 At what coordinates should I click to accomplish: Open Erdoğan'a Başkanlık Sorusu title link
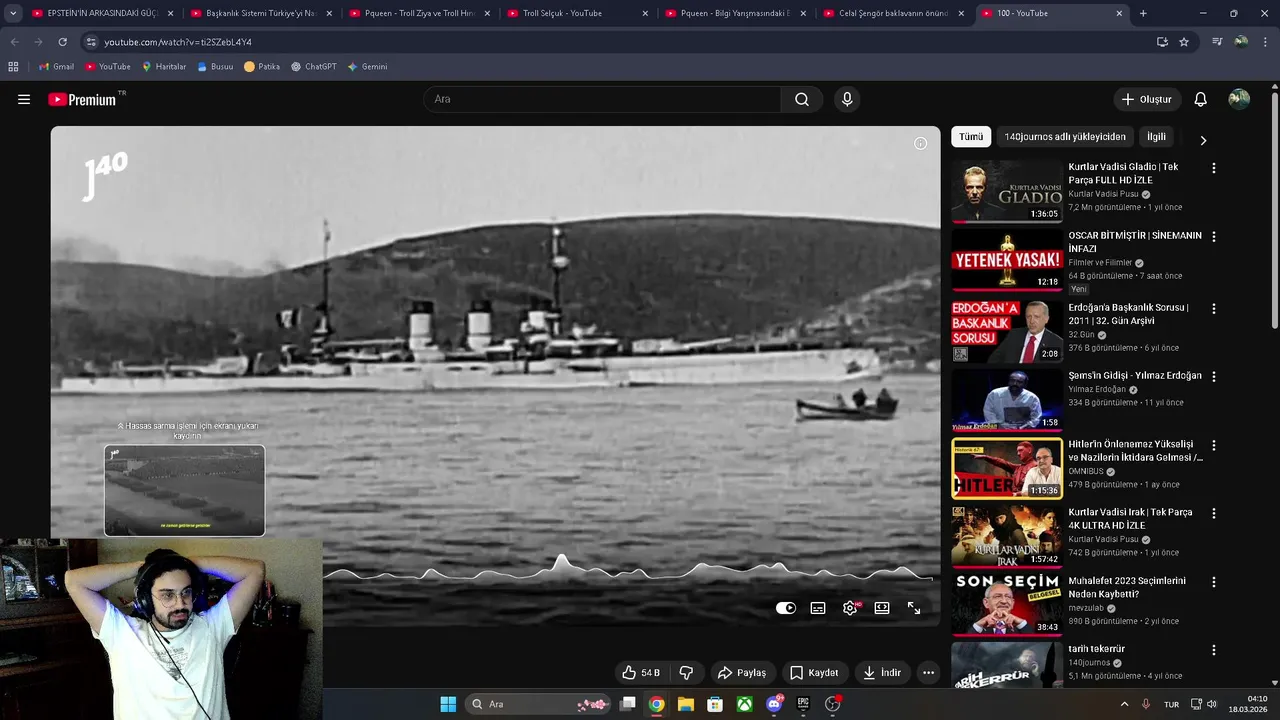1128,314
